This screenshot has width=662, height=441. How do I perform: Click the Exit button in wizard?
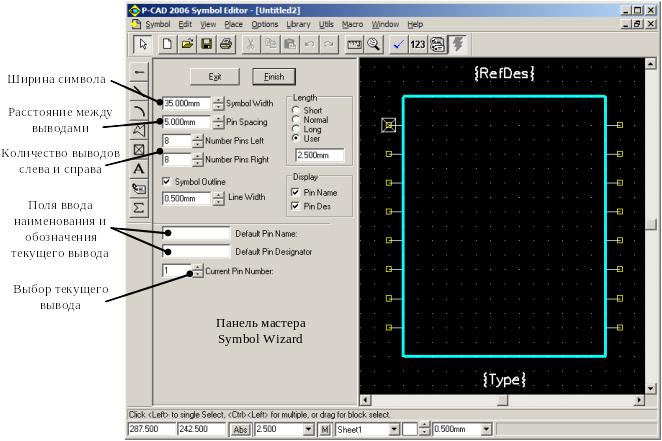pos(215,77)
